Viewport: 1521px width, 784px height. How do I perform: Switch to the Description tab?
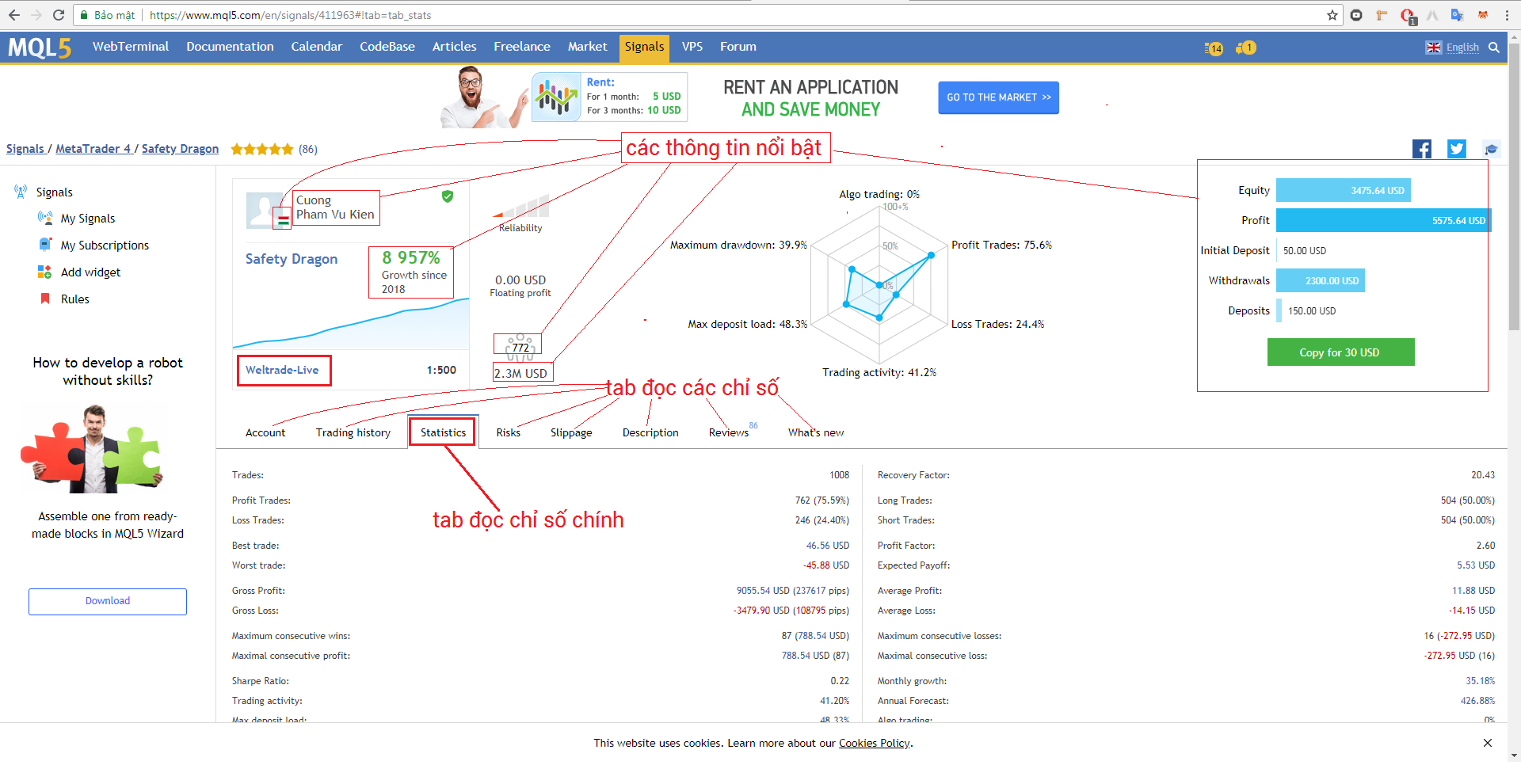tap(650, 432)
